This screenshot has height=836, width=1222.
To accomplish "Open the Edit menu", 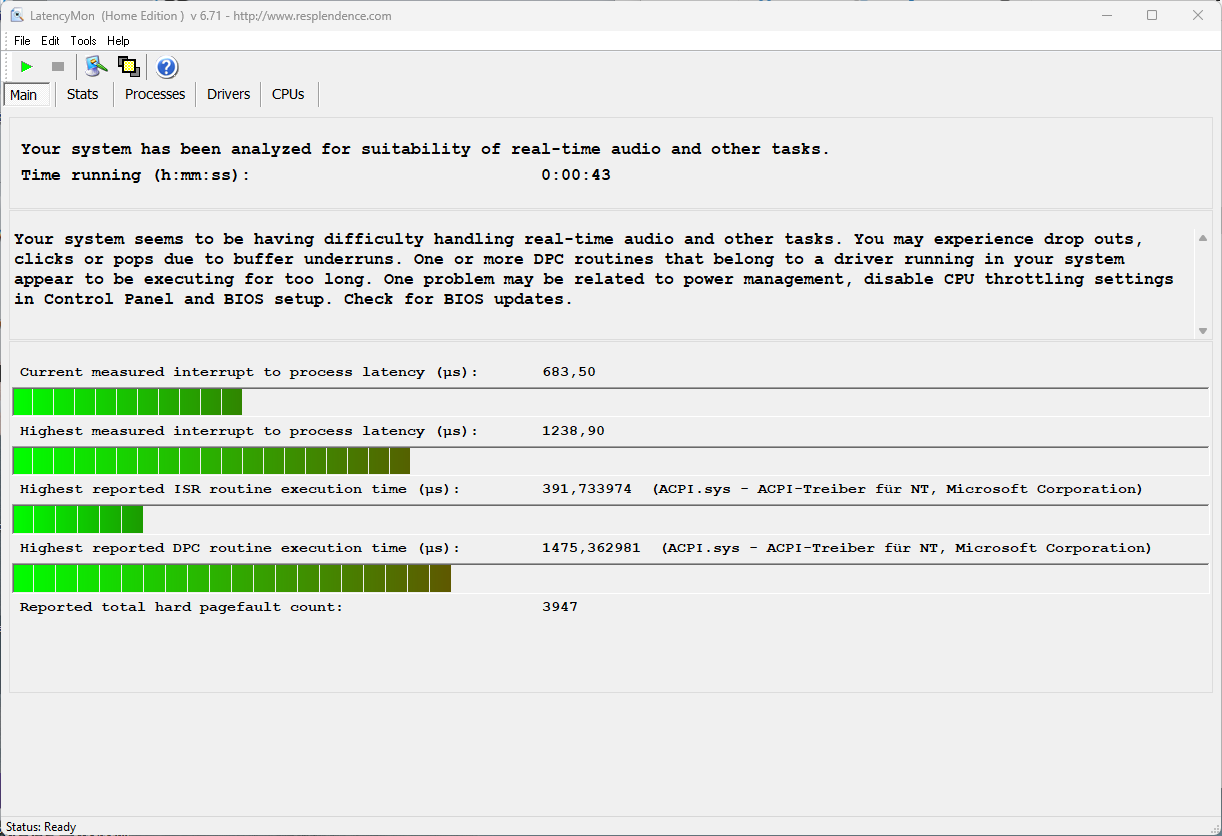I will pos(50,41).
